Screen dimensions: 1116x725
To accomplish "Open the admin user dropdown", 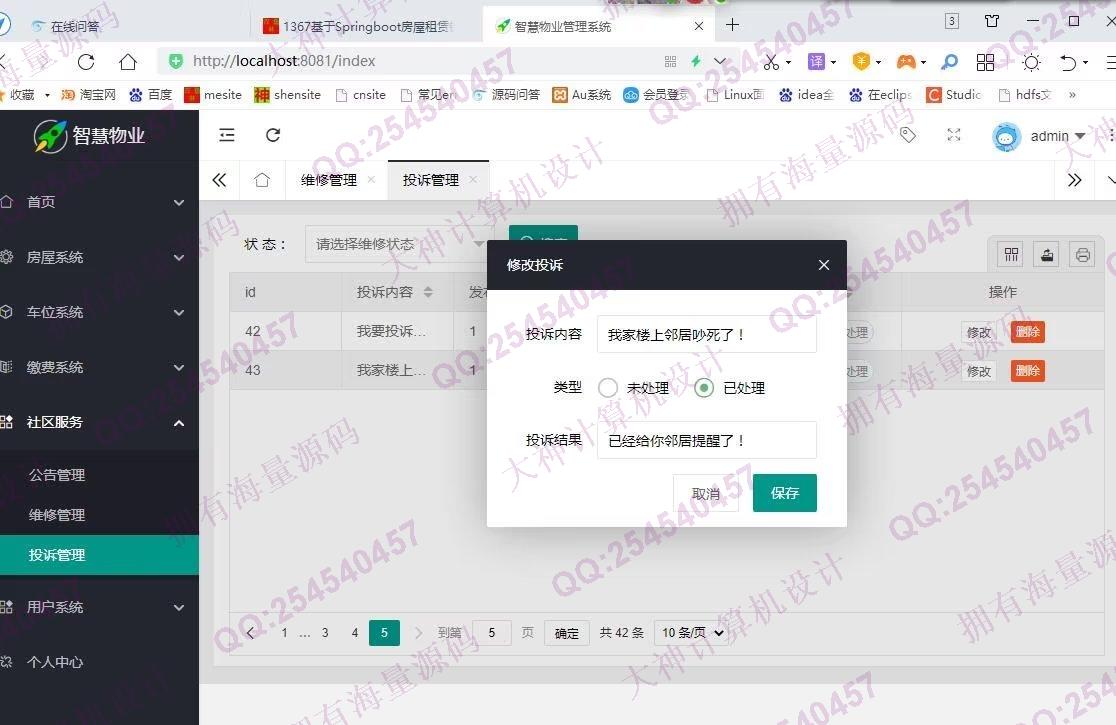I will [x=1058, y=136].
